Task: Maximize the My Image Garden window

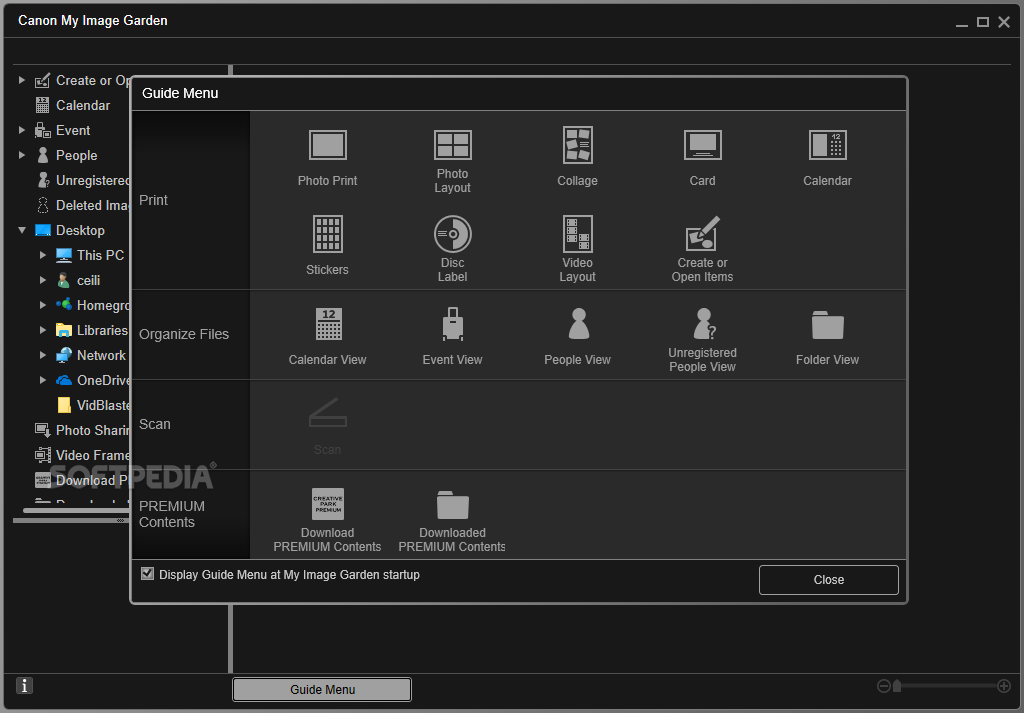Action: (x=982, y=22)
